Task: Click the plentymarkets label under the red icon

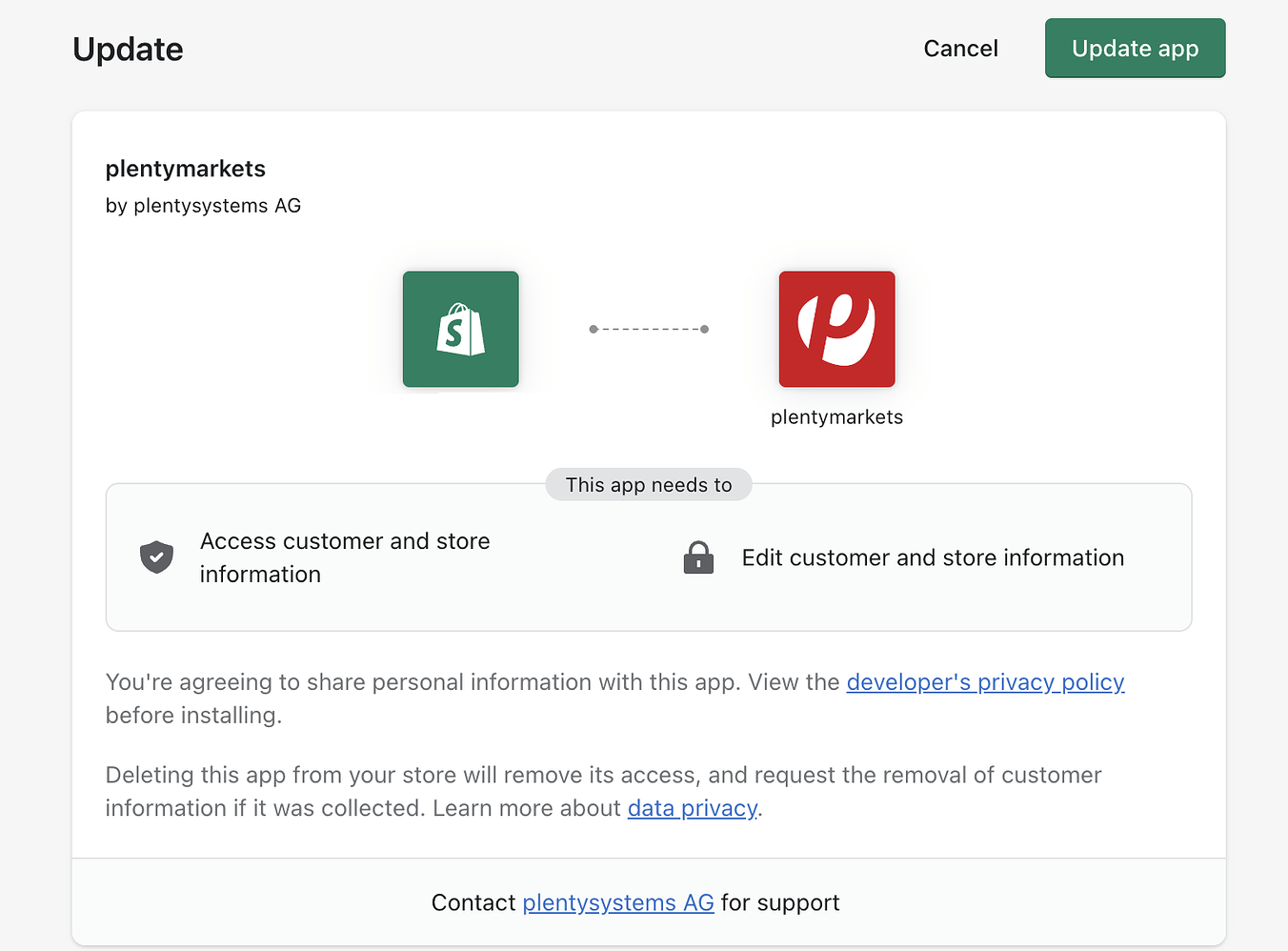Action: (x=836, y=417)
